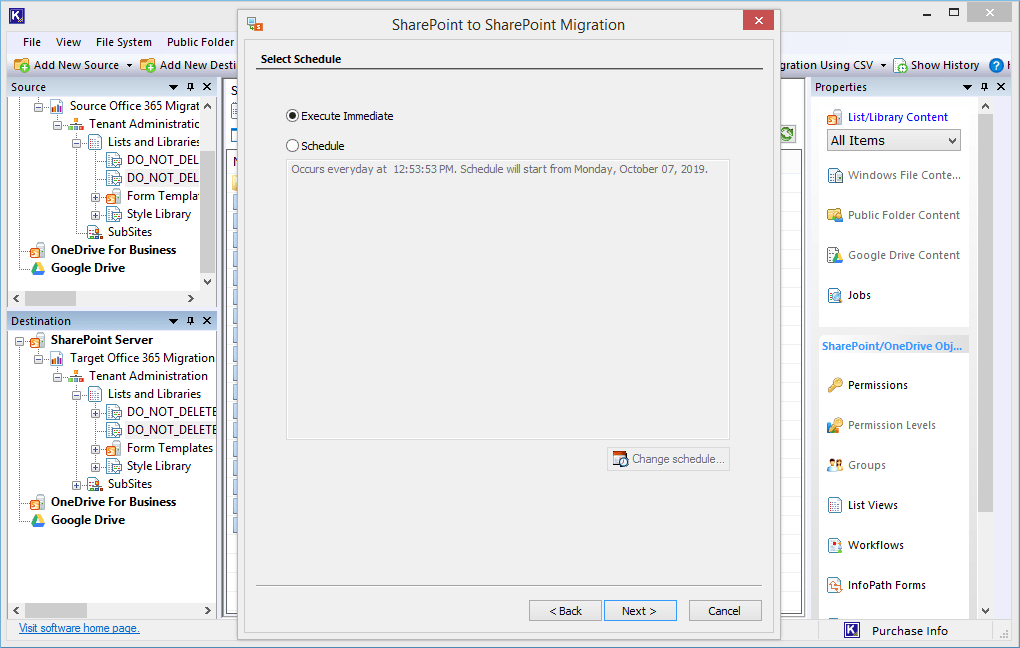Go Back in the migration wizard

(x=565, y=611)
